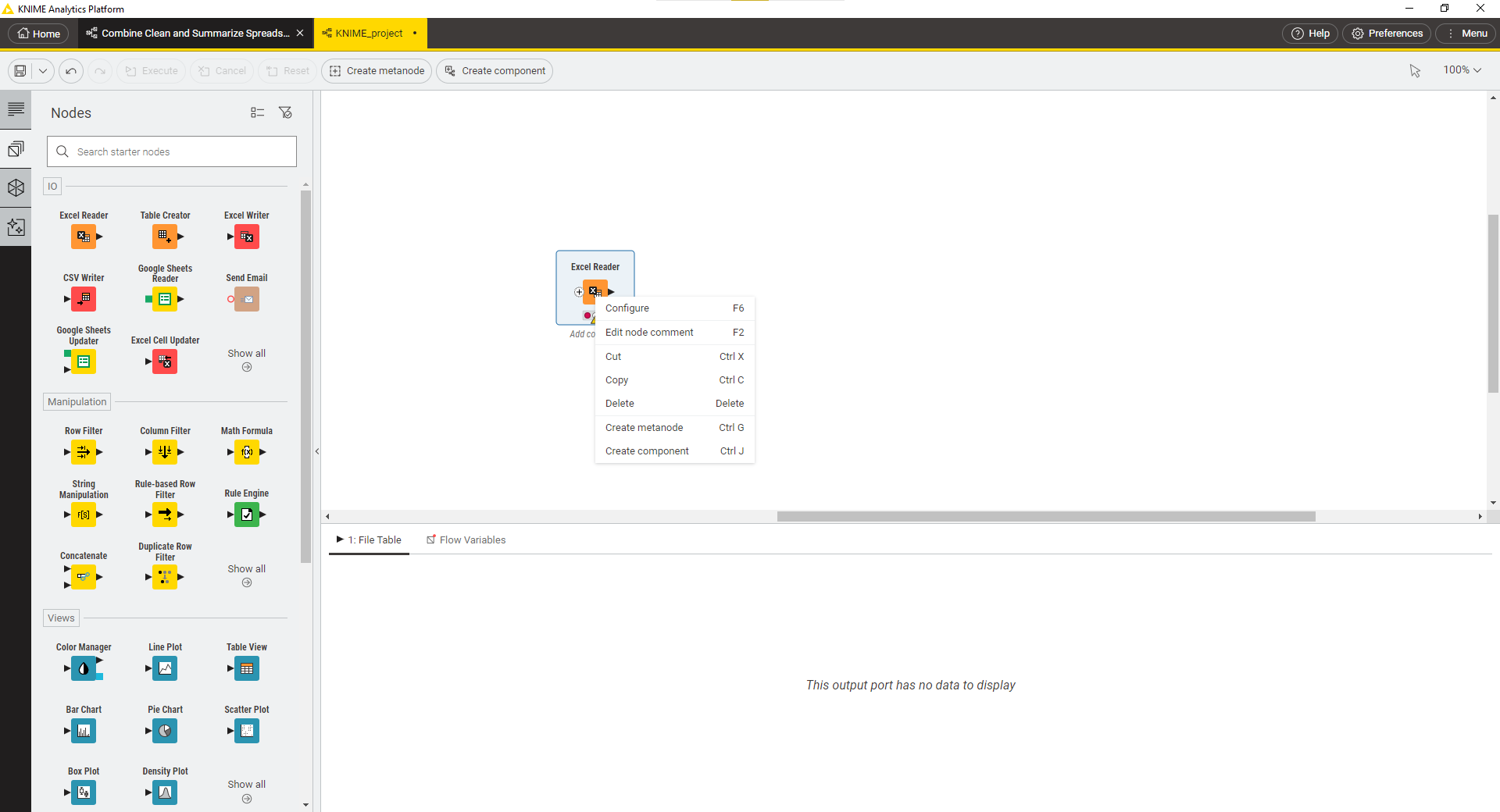This screenshot has height=812, width=1500.
Task: Show all Views nodes
Action: (x=247, y=791)
